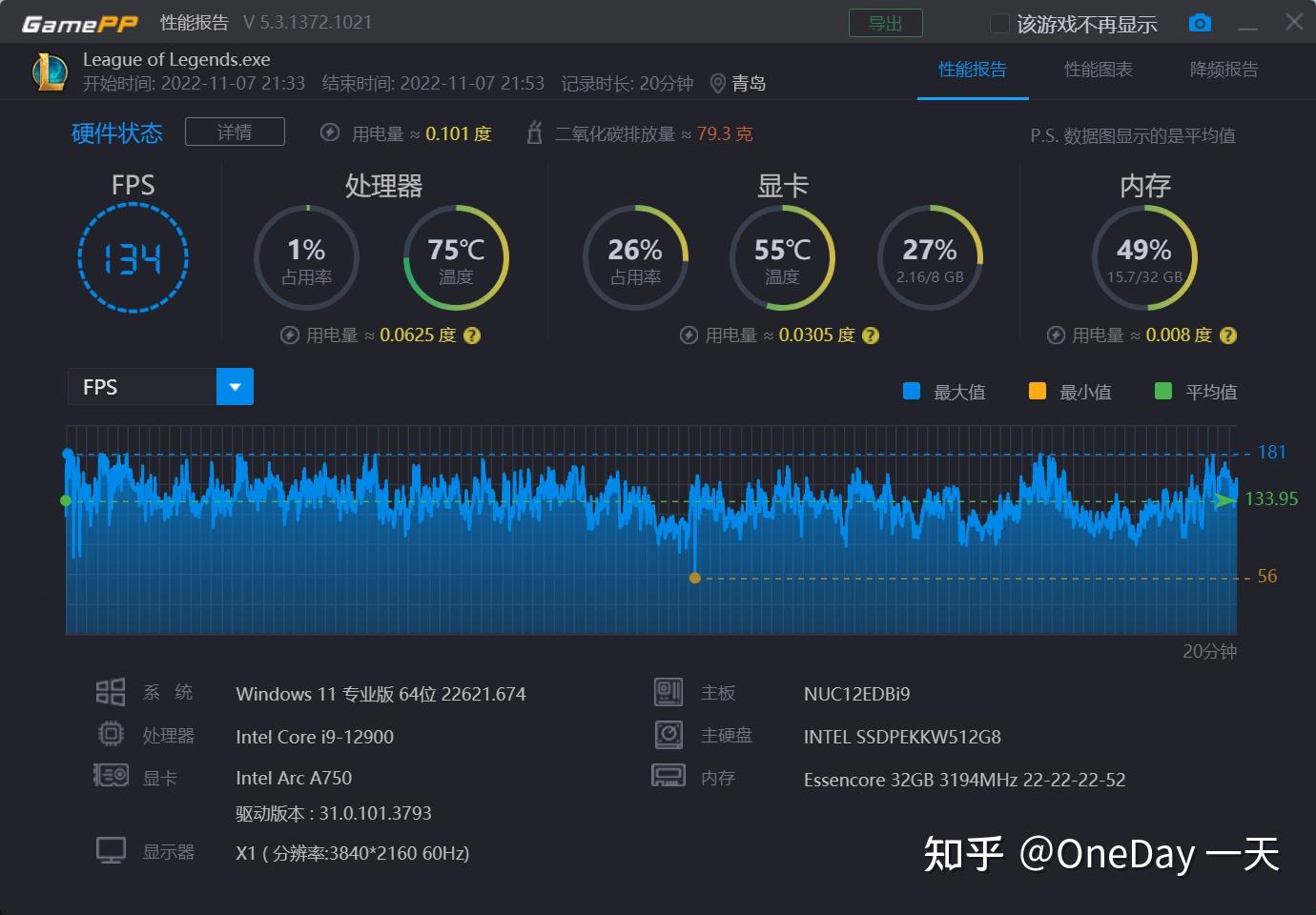Click the version V 5.3.1372.1021 text
The width and height of the screenshot is (1316, 915).
coord(307,22)
